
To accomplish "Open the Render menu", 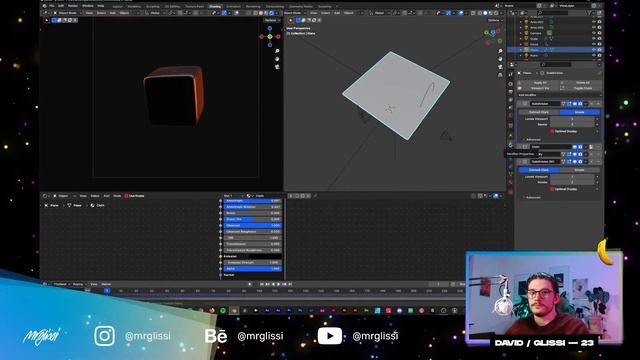I will (x=73, y=6).
